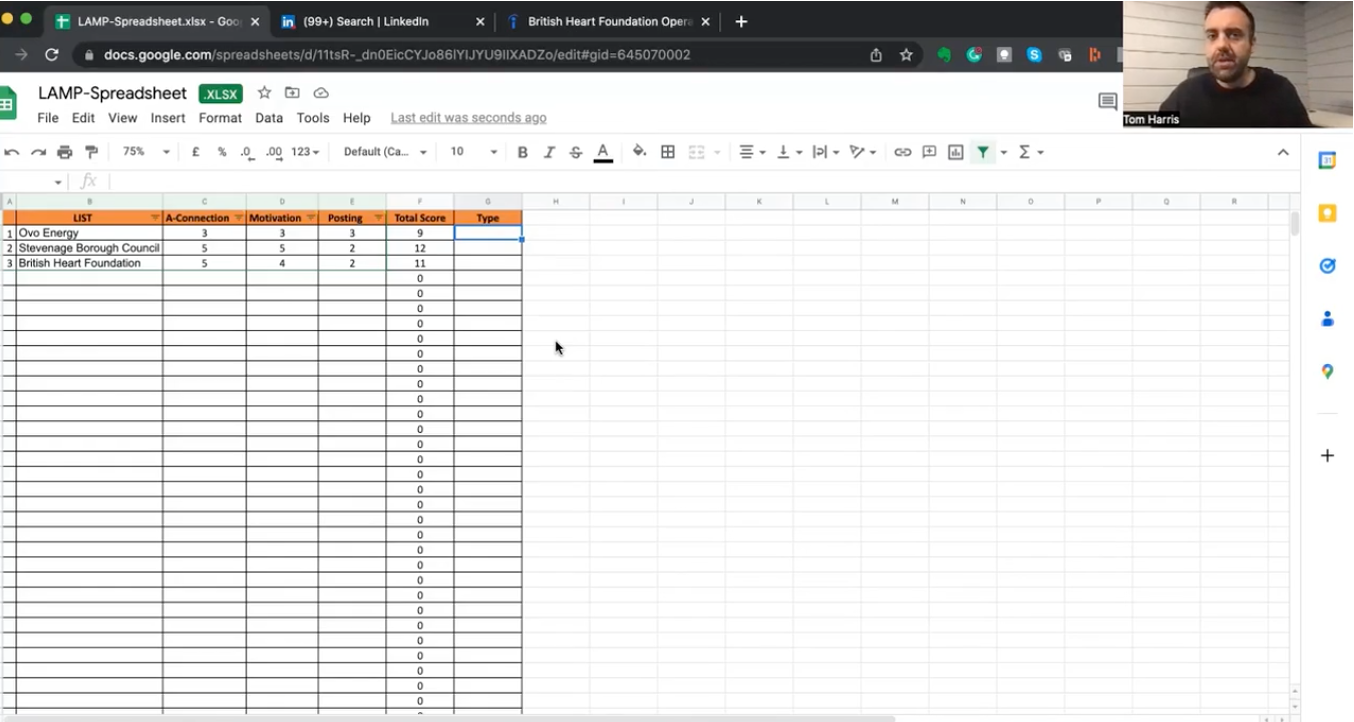
Task: Click the Get add-ons plus icon
Action: pos(1327,456)
